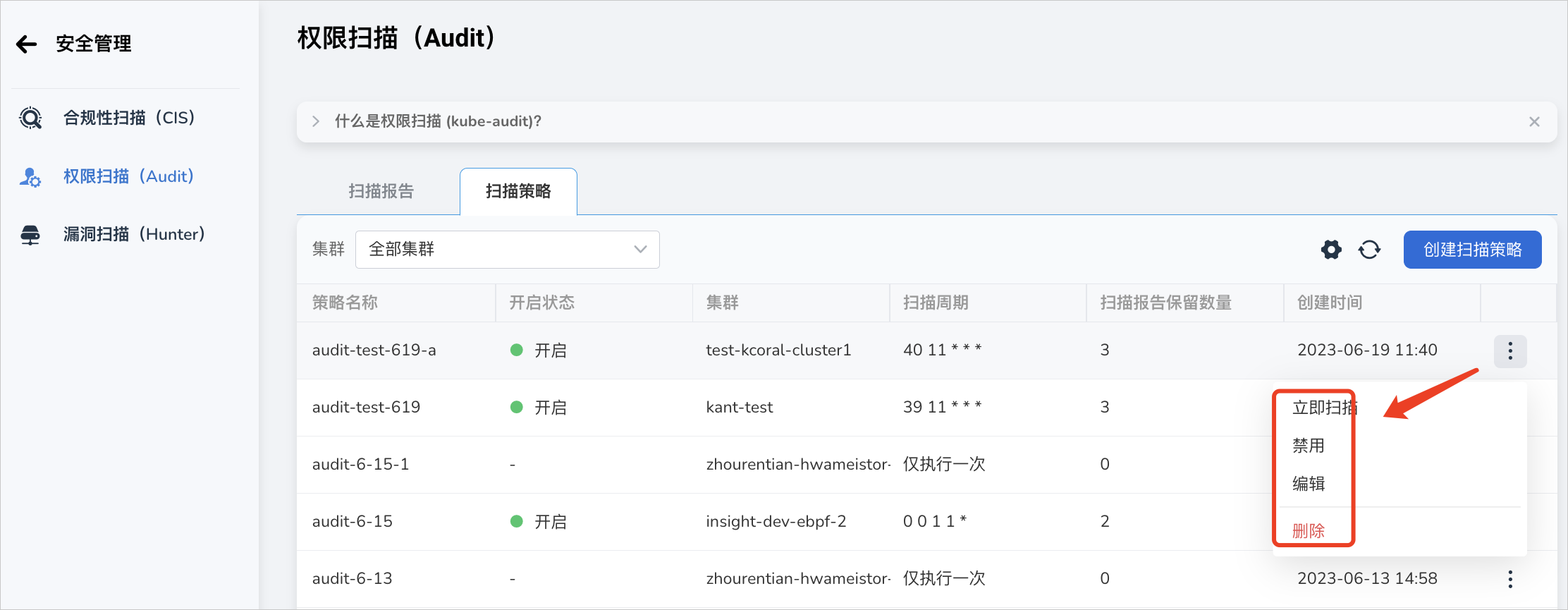
Task: Choose 编辑 from the context menu
Action: pos(1309,484)
